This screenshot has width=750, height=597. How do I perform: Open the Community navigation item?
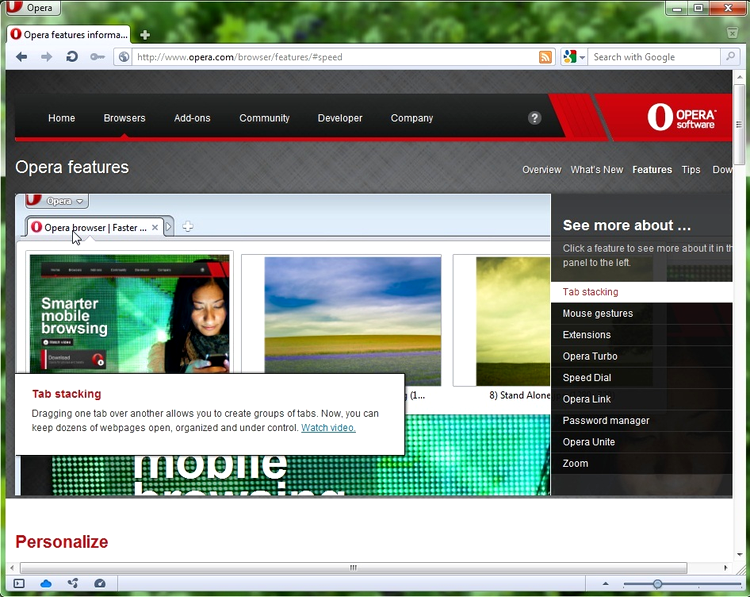click(x=265, y=118)
